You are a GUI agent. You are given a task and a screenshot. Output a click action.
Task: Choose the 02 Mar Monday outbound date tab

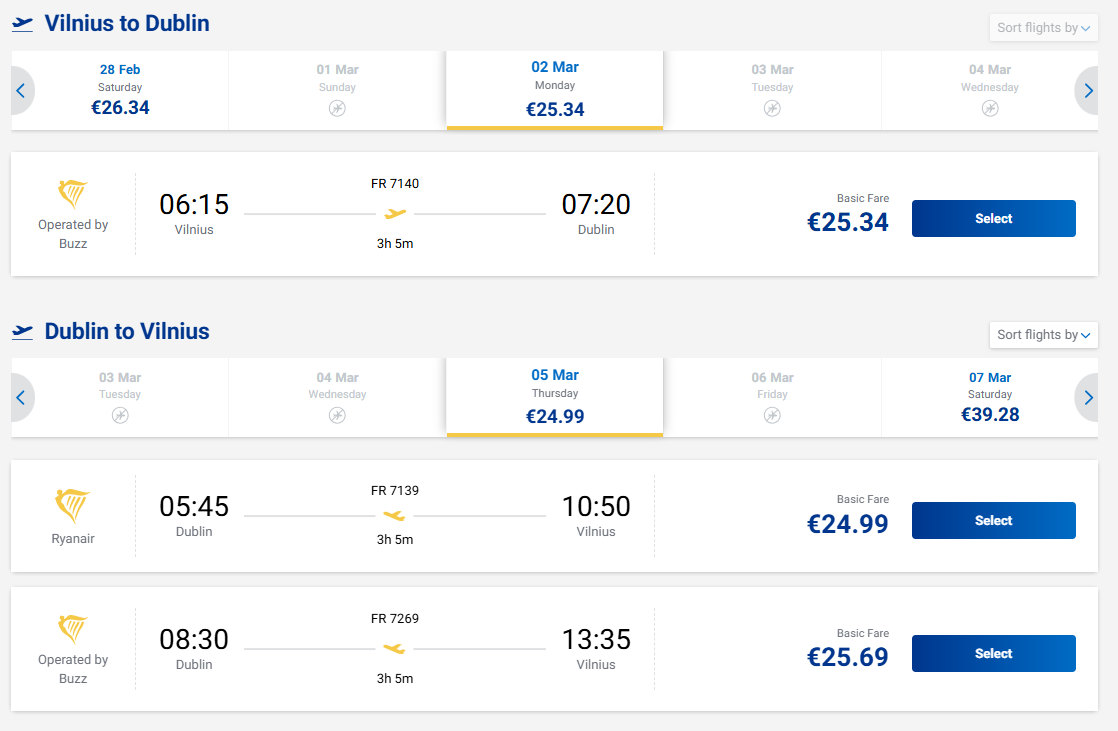tap(555, 90)
